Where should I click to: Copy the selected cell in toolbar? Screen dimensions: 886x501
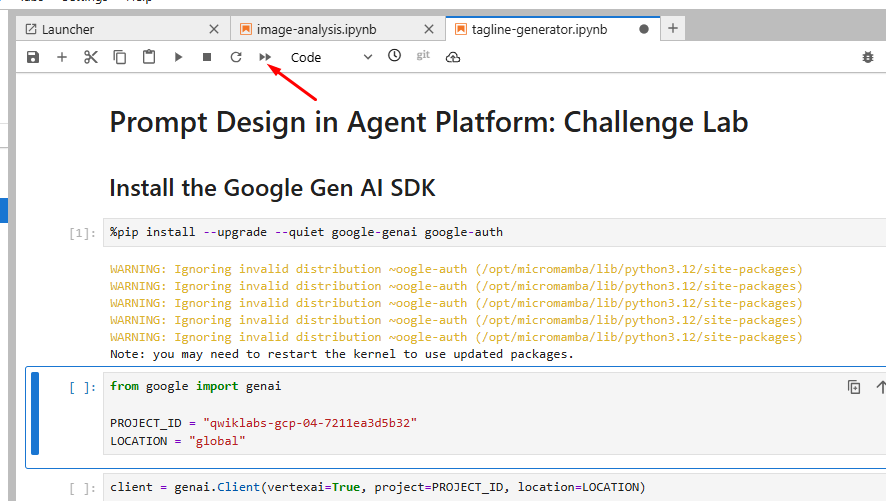click(x=120, y=57)
